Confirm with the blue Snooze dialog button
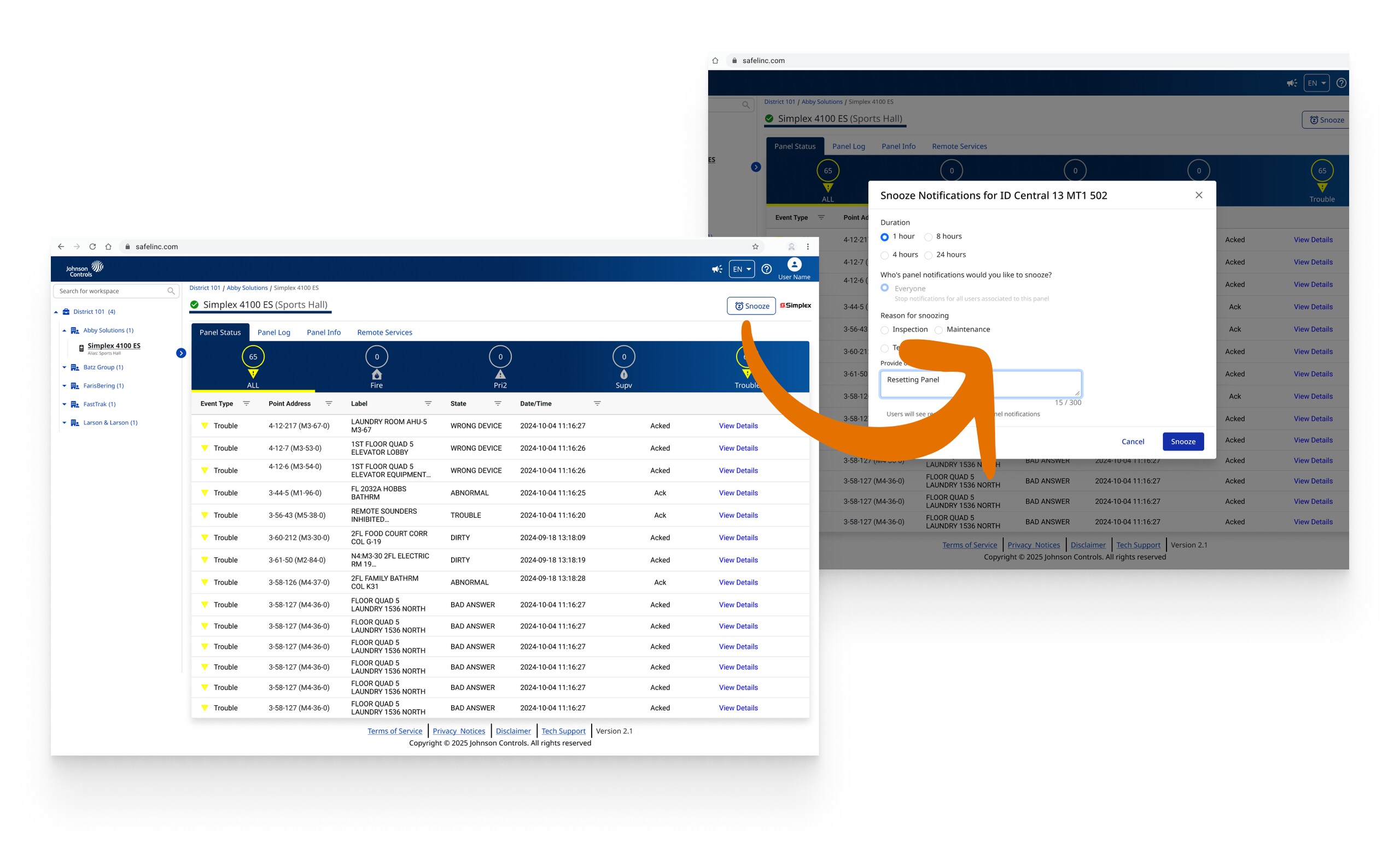1400x842 pixels. point(1183,441)
